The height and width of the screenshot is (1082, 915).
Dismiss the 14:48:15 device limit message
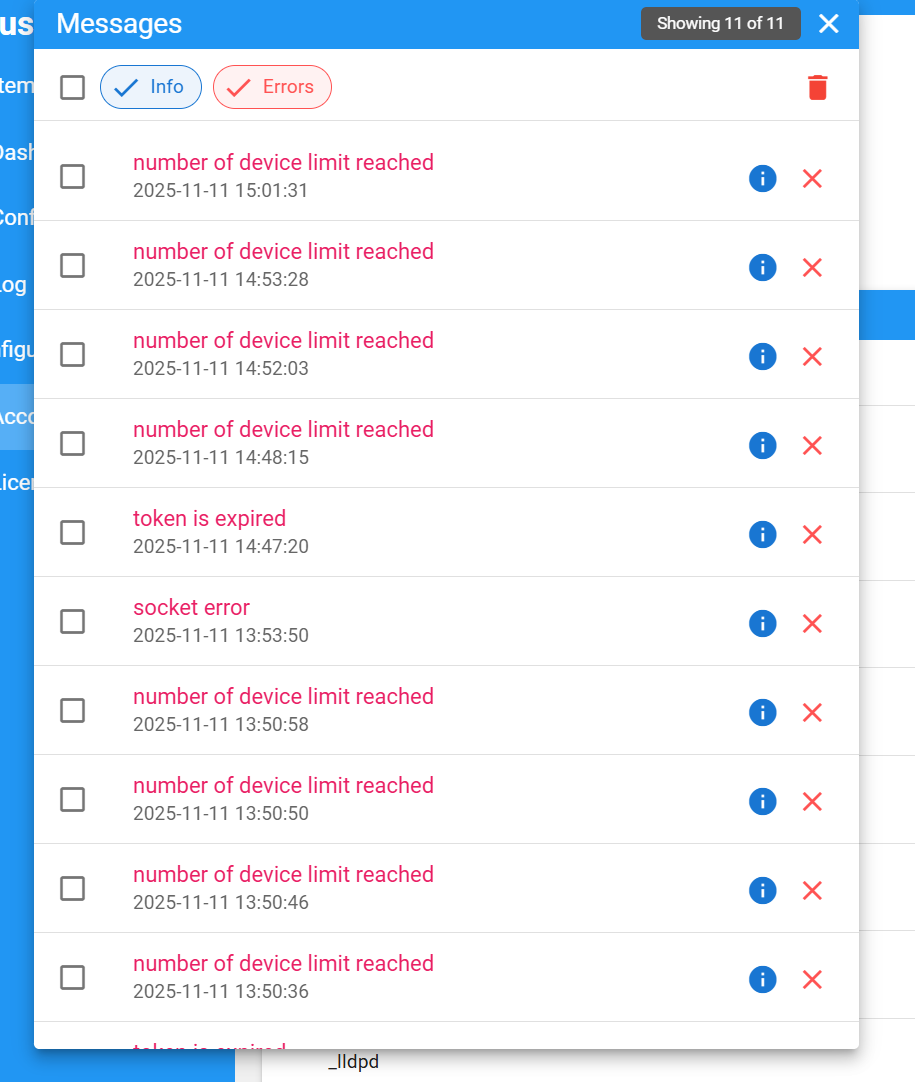[x=812, y=446]
